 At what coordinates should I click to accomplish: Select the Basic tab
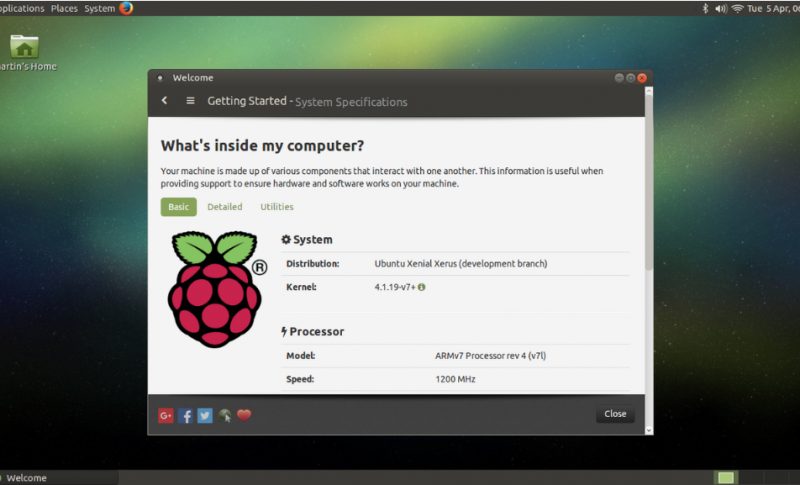click(x=179, y=207)
